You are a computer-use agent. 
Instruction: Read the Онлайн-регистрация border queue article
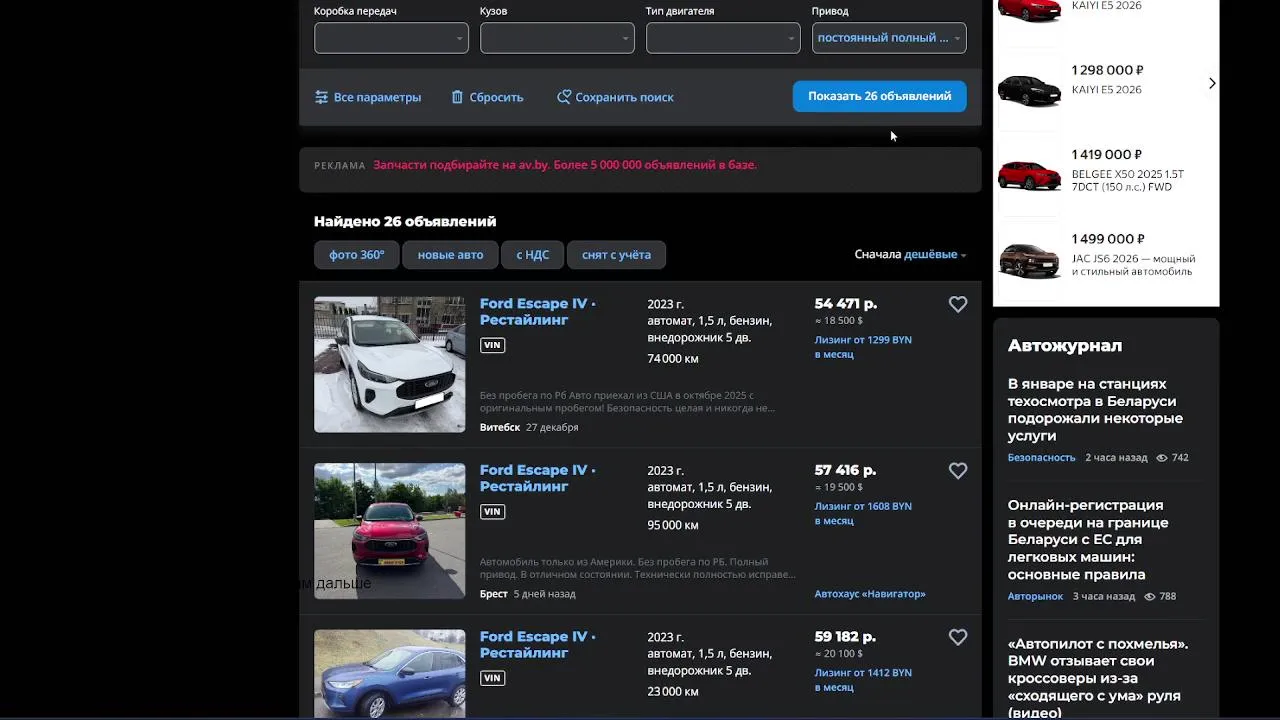[1088, 540]
